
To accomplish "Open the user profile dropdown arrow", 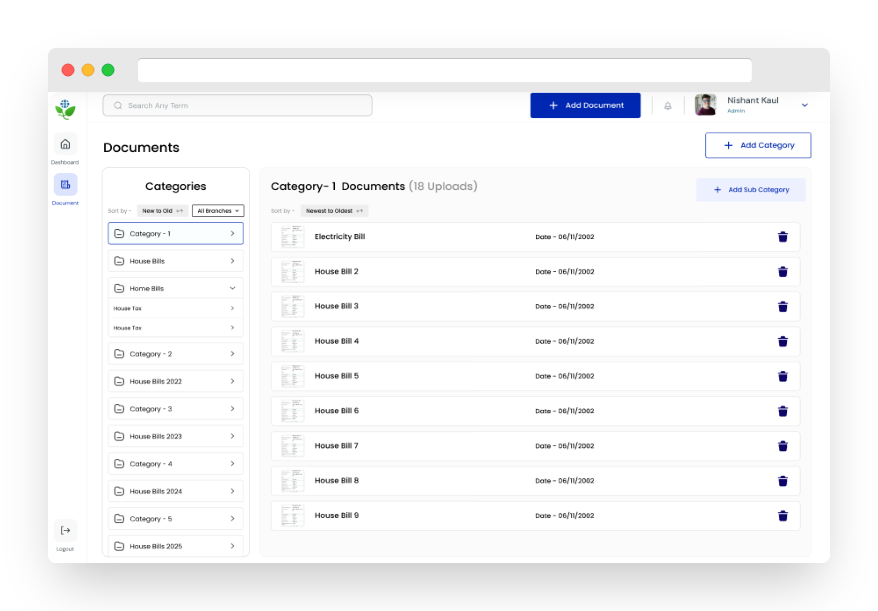I will point(804,105).
